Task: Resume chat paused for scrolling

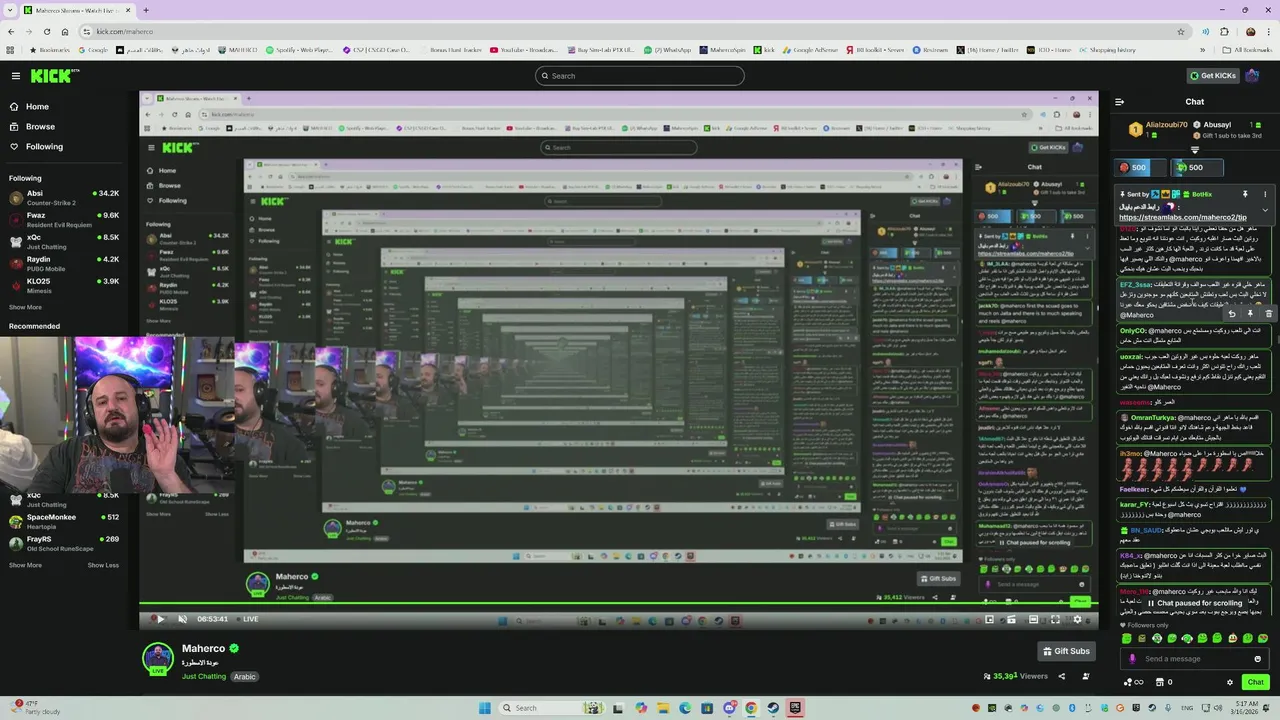Action: (x=1193, y=603)
